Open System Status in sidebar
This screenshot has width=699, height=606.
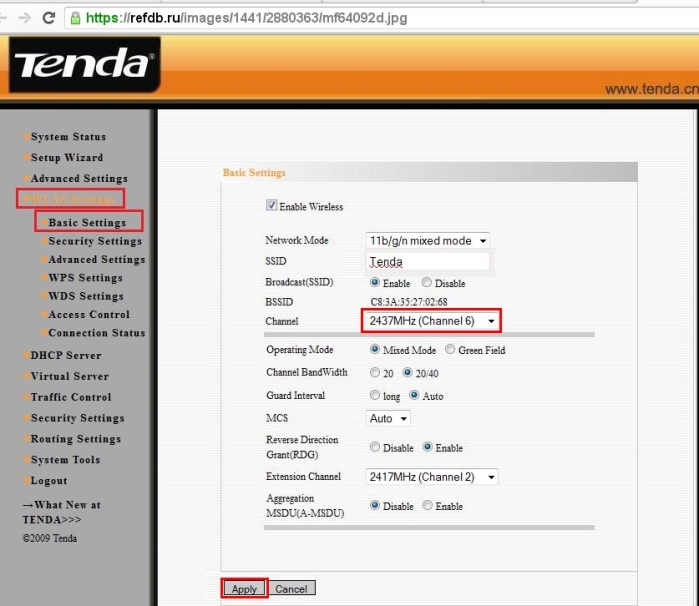[x=68, y=136]
